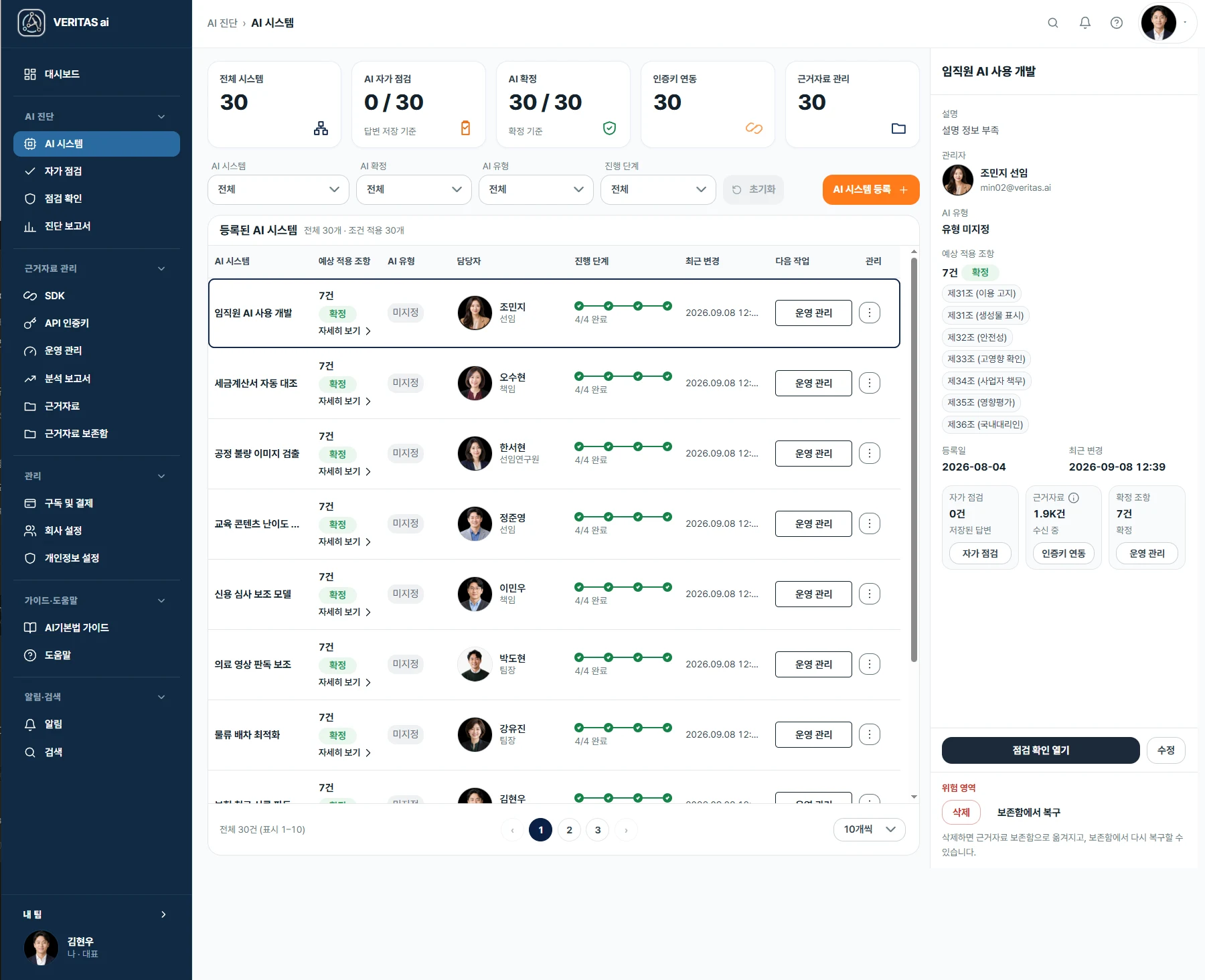Click the 근거자료 보존함 folder icon
The height and width of the screenshot is (980, 1205).
click(30, 434)
